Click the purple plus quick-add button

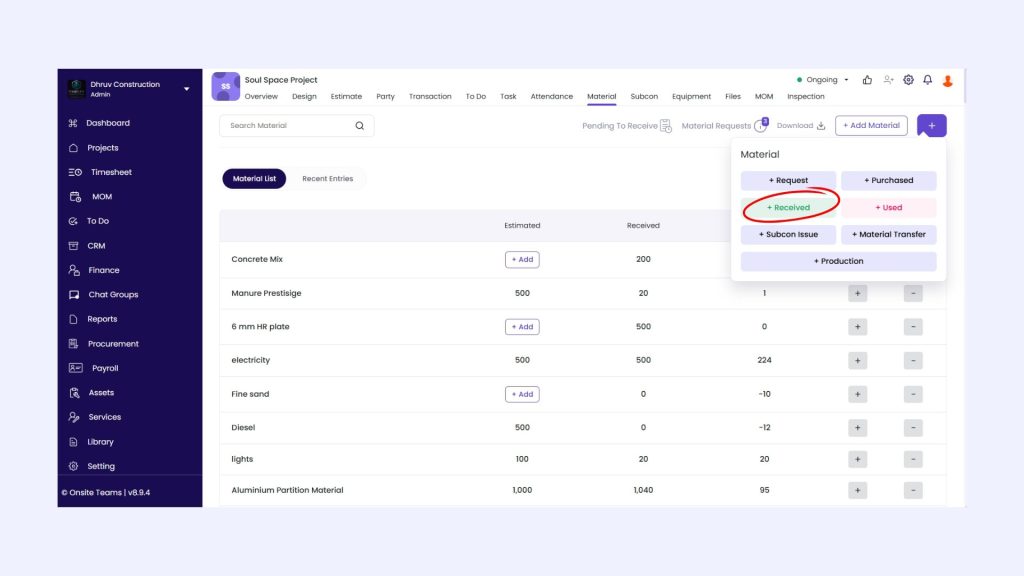tap(931, 125)
